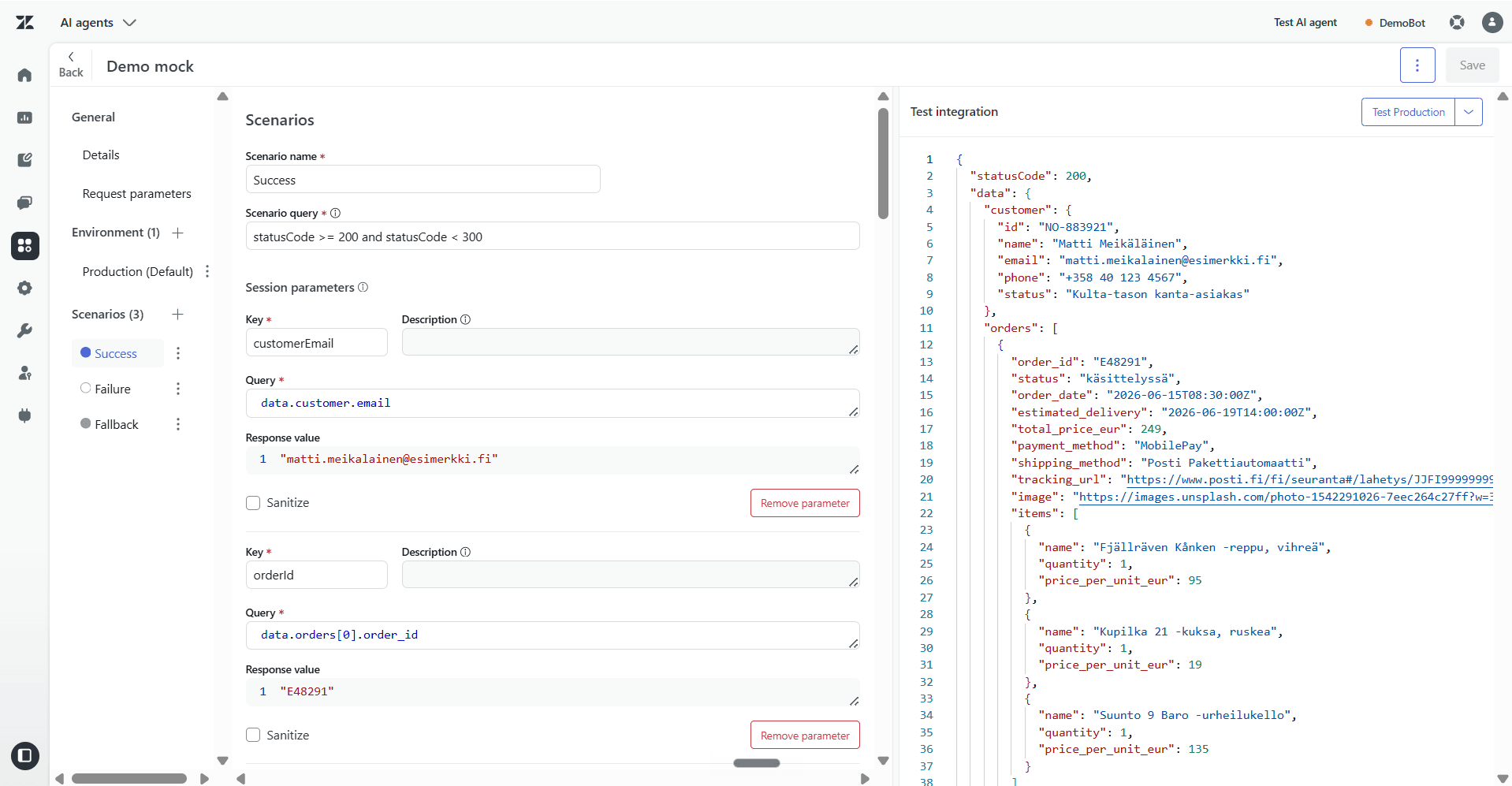
Task: Open the Home sidebar icon
Action: (x=25, y=76)
